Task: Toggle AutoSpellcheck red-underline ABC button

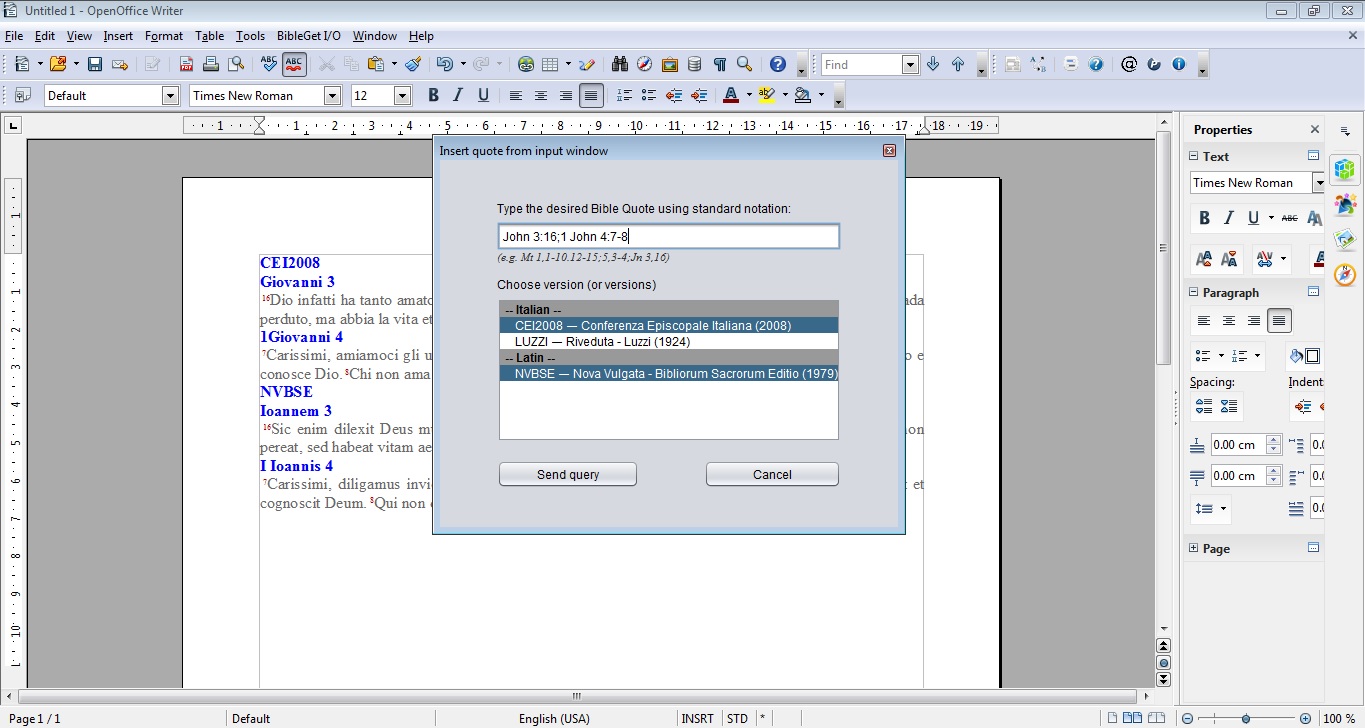Action: tap(294, 64)
